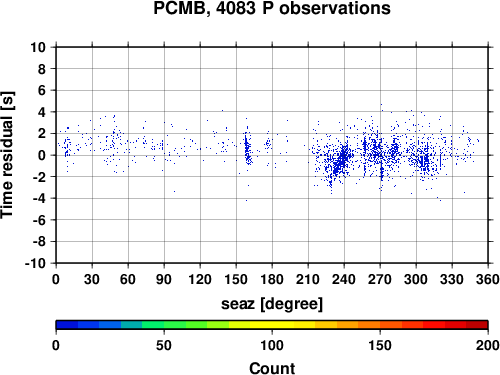Click the 240 tick label on x-axis
Screen dimensions: 500x375
tap(344, 279)
